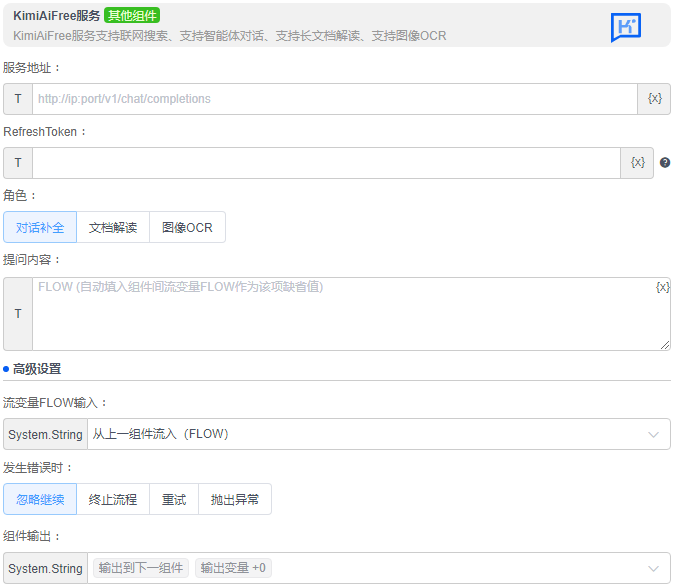Focus the service address input field

334,99
